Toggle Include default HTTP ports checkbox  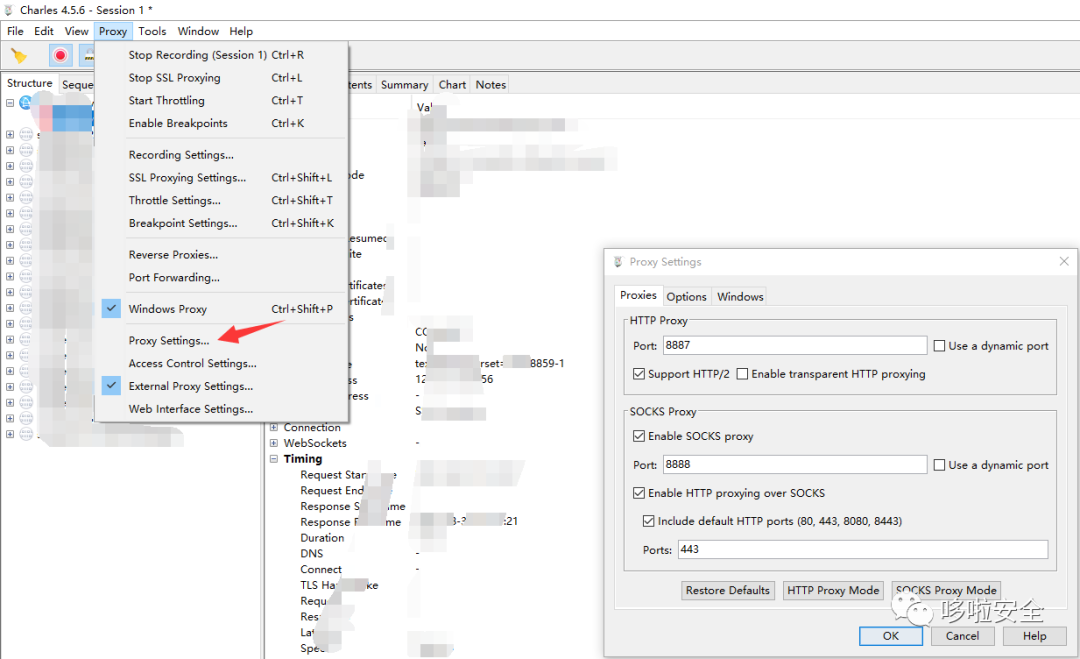click(x=649, y=521)
